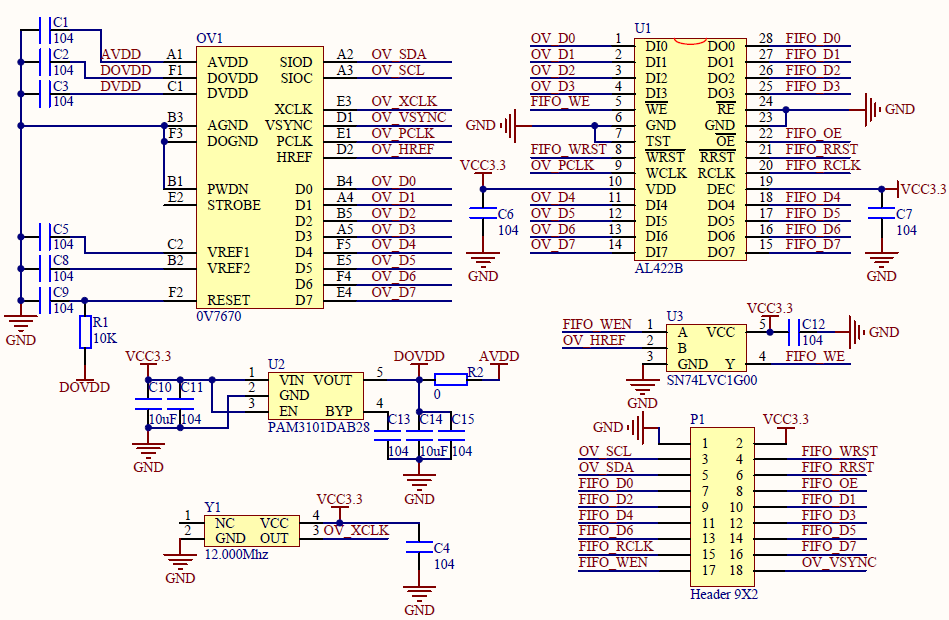Select the U2 designator text
This screenshot has width=949, height=620.
(x=276, y=364)
